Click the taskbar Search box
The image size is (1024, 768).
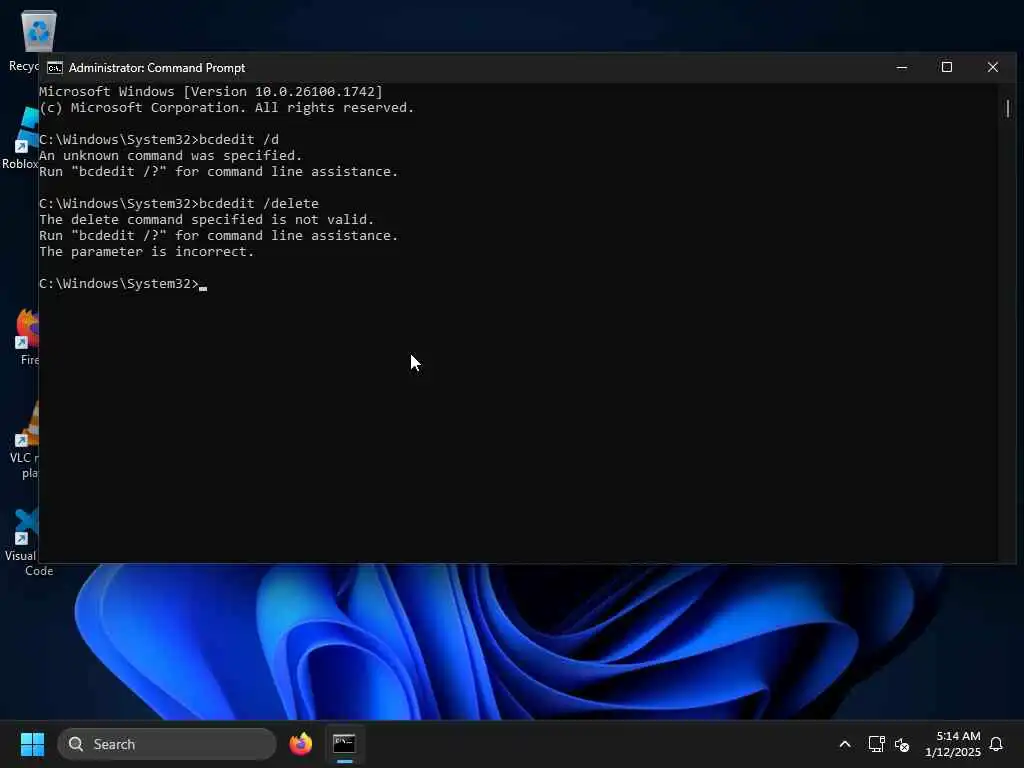tap(167, 744)
